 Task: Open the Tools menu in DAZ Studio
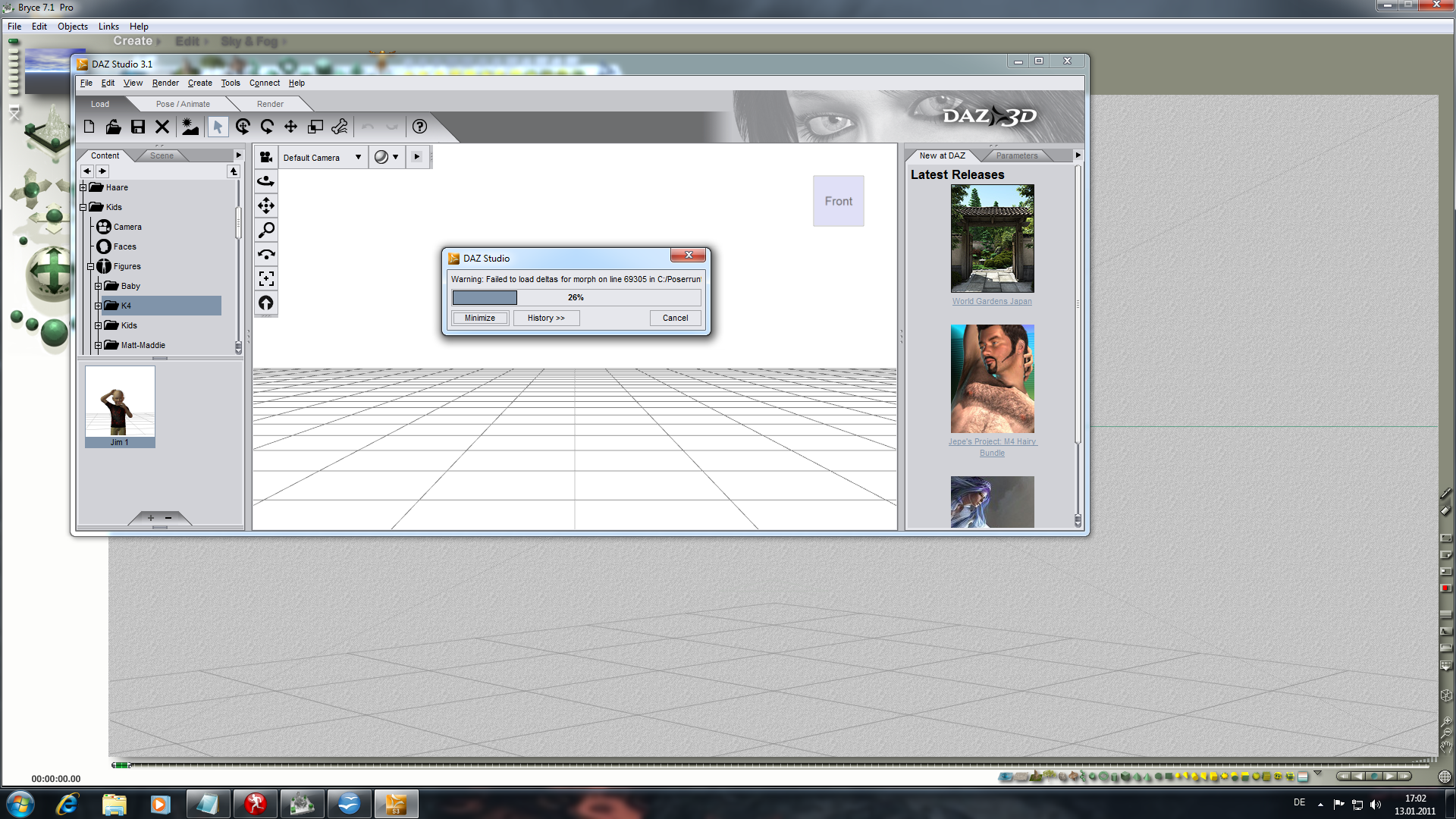(230, 83)
